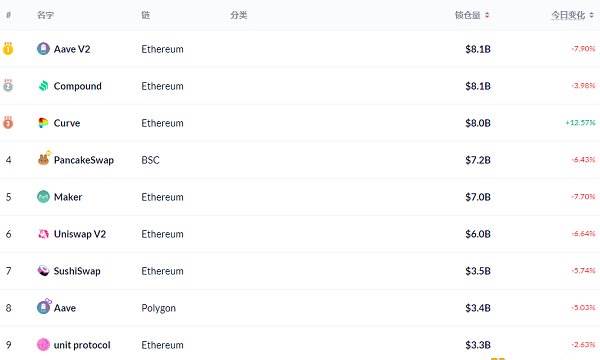Click the gold rank one medal
The width and height of the screenshot is (600, 360).
coord(8,49)
